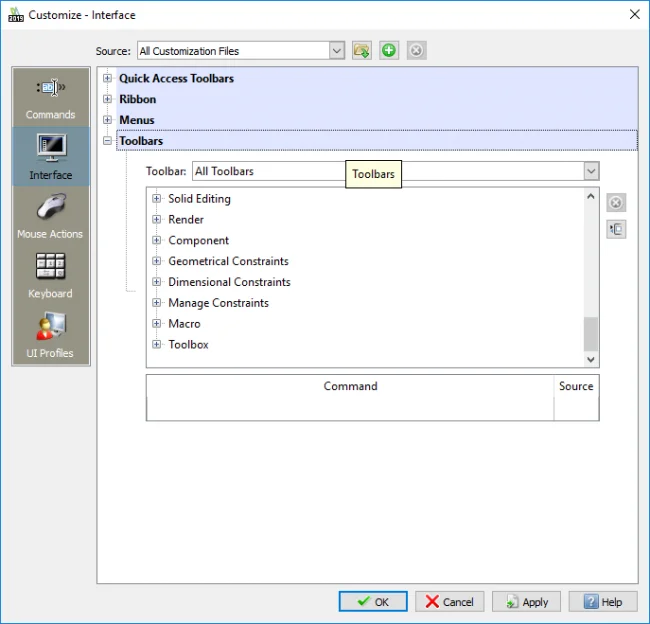The image size is (650, 624).
Task: Open the Mouse Actions panel
Action: (50, 216)
